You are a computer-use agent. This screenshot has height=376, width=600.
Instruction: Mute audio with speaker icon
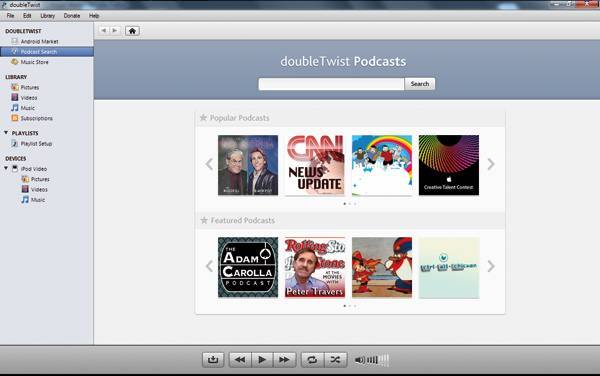(x=359, y=360)
